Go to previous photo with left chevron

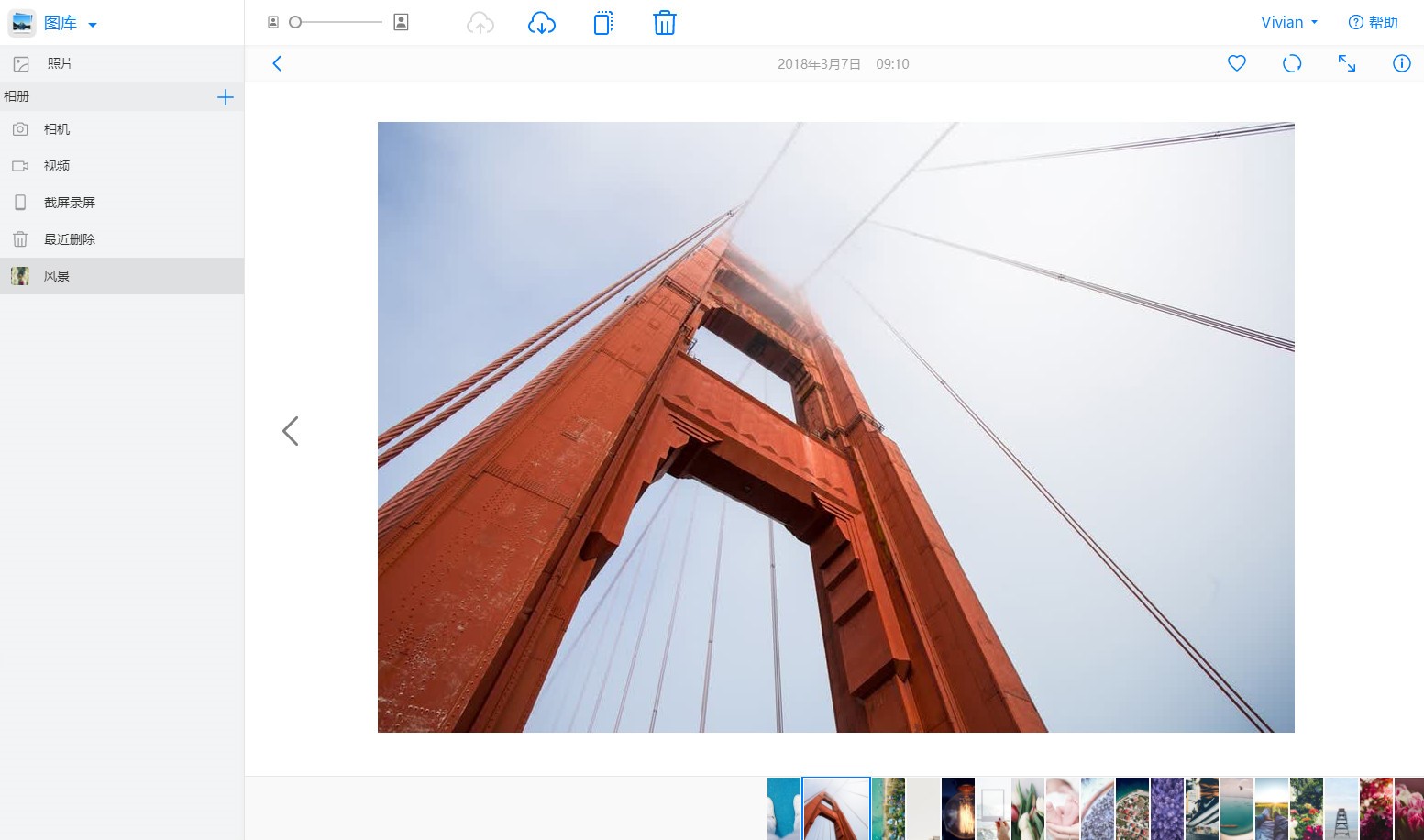[x=291, y=431]
